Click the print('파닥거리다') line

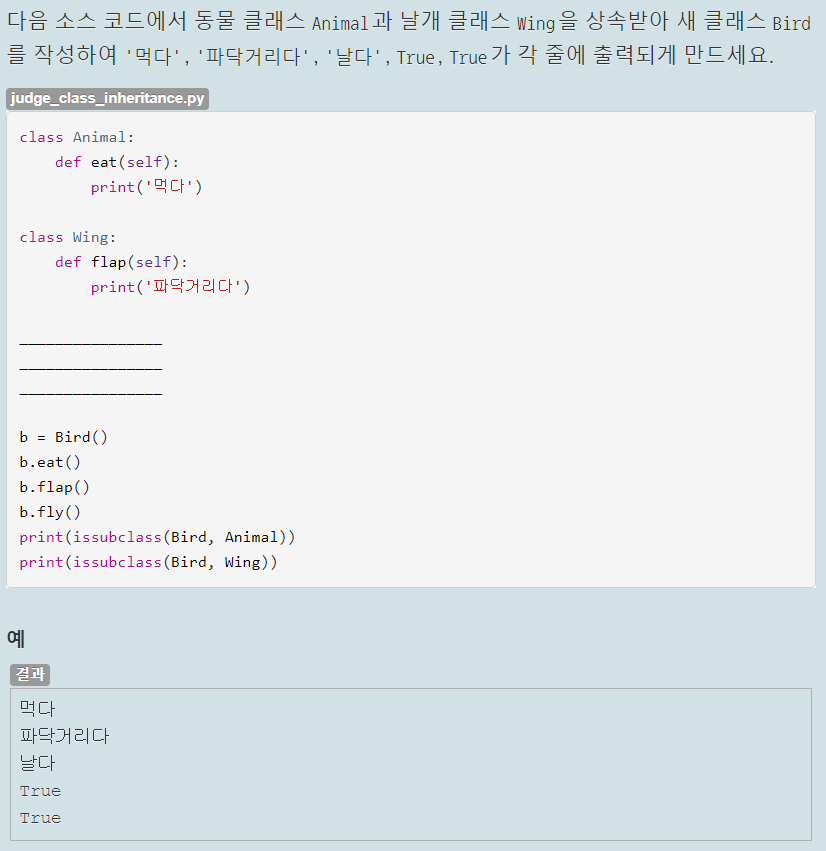(x=170, y=287)
